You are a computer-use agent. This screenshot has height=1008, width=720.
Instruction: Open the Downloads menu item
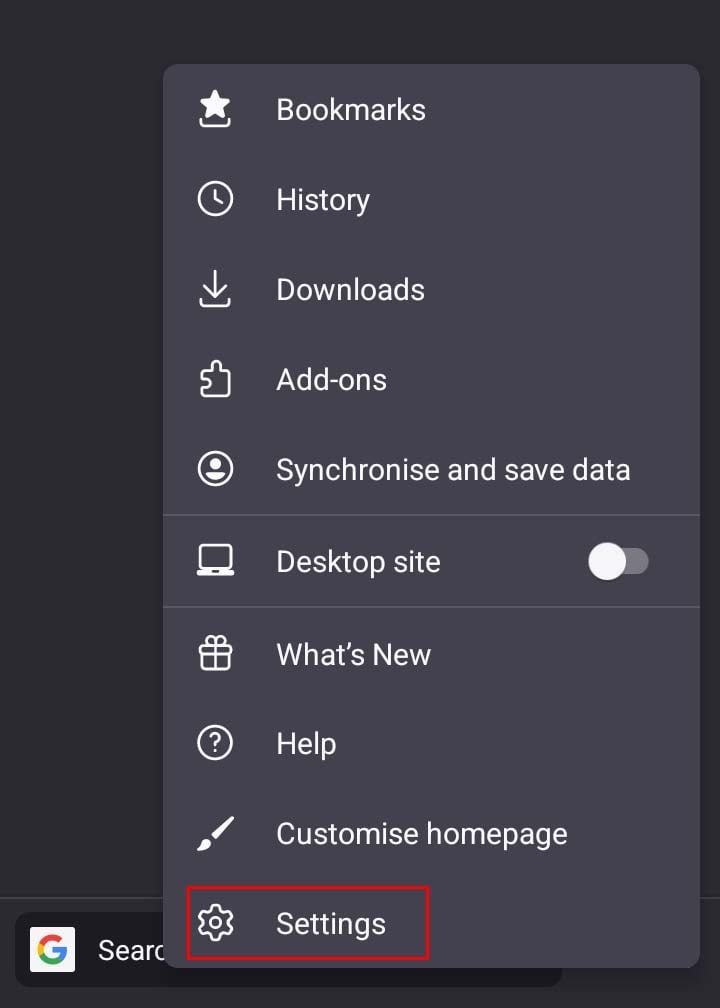pos(350,290)
